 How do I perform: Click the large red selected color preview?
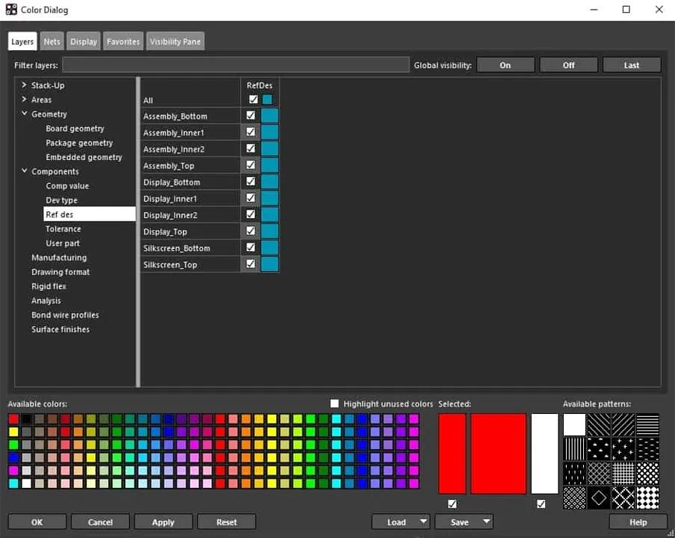498,453
